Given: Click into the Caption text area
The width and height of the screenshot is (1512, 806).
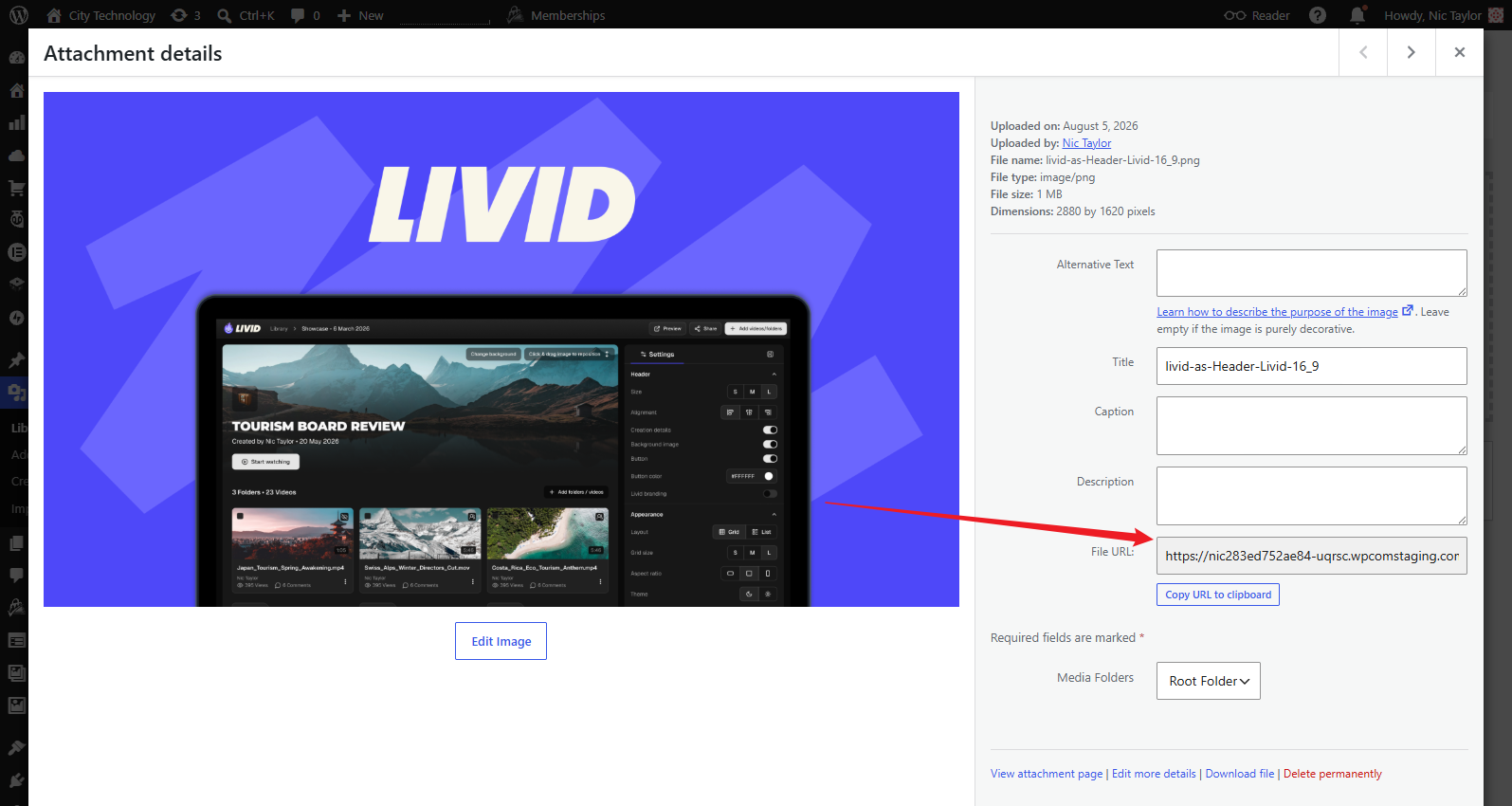Looking at the screenshot, I should pyautogui.click(x=1311, y=426).
